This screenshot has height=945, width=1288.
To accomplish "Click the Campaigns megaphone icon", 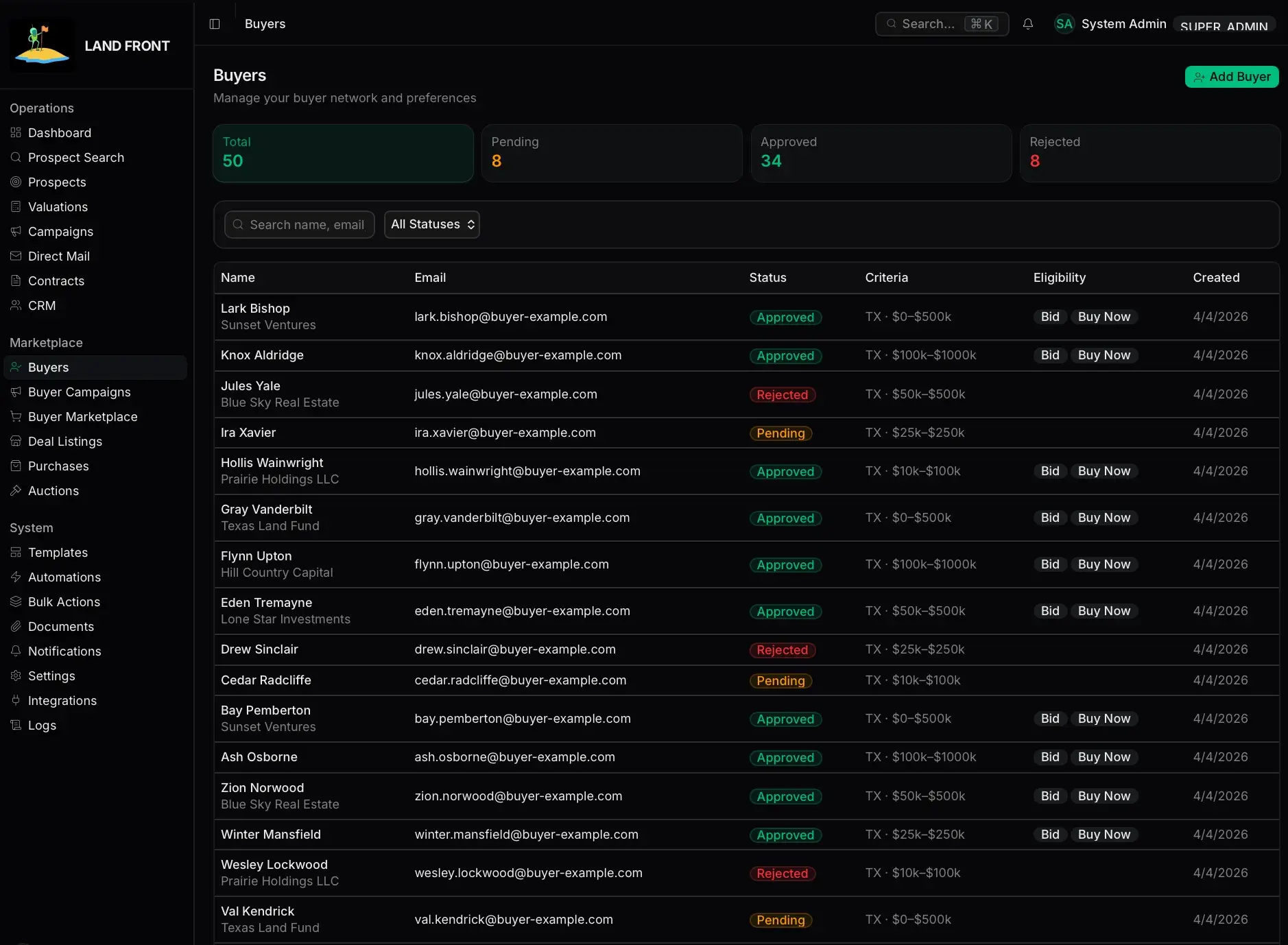I will pyautogui.click(x=16, y=231).
